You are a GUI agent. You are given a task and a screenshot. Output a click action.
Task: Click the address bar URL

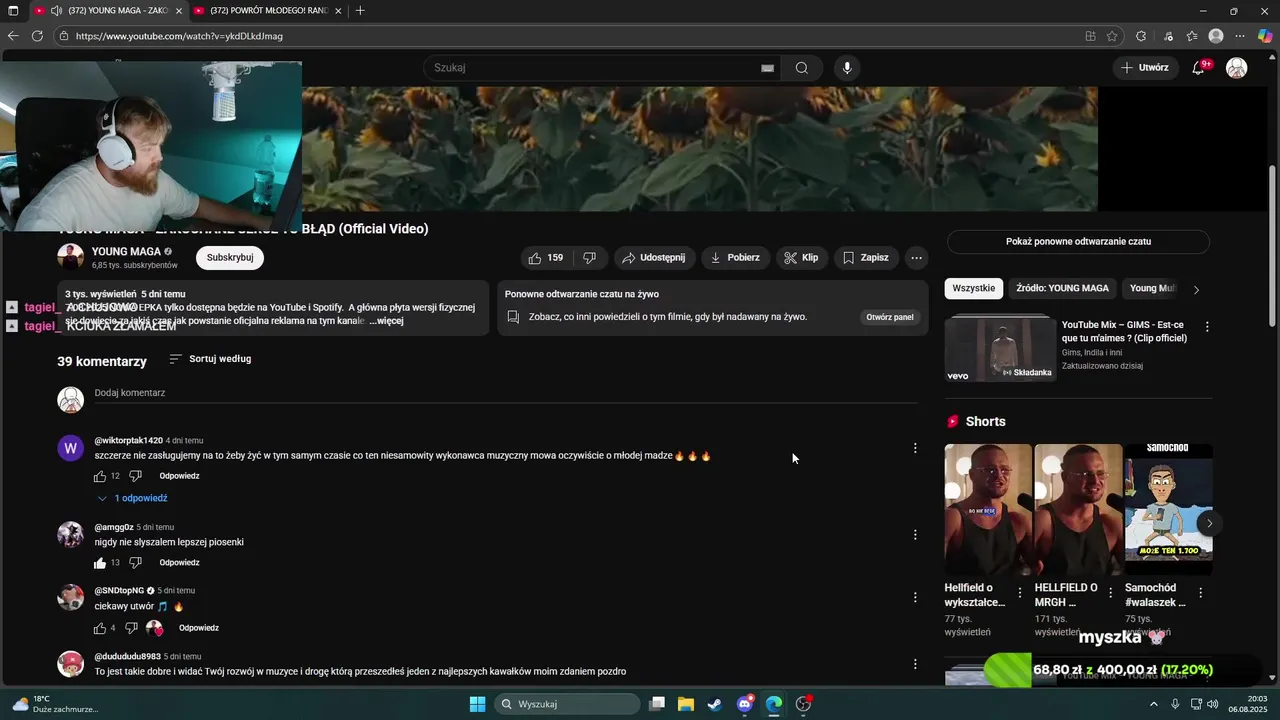[x=179, y=36]
